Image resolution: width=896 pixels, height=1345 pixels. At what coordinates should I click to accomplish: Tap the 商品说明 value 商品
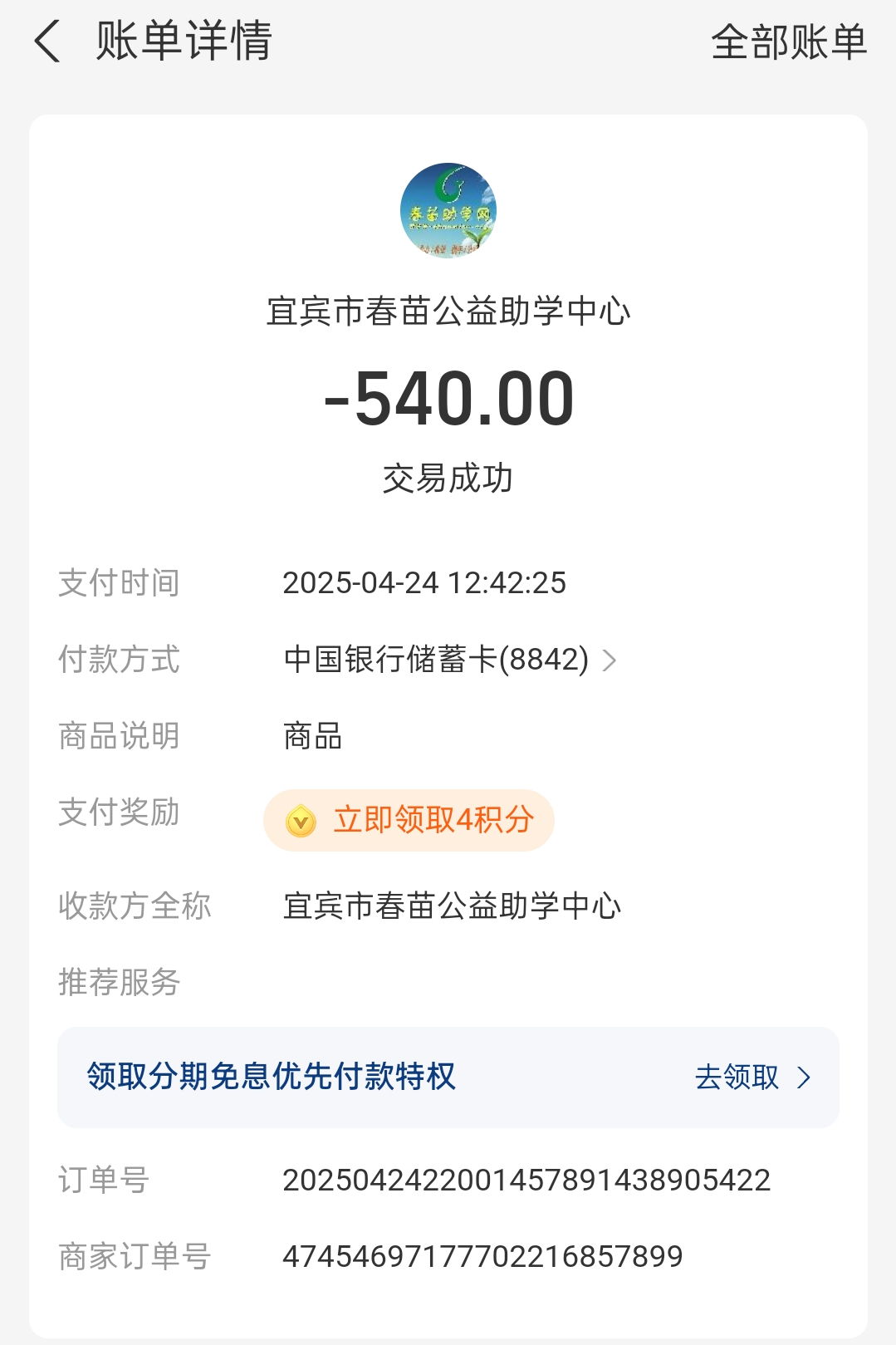coord(313,736)
